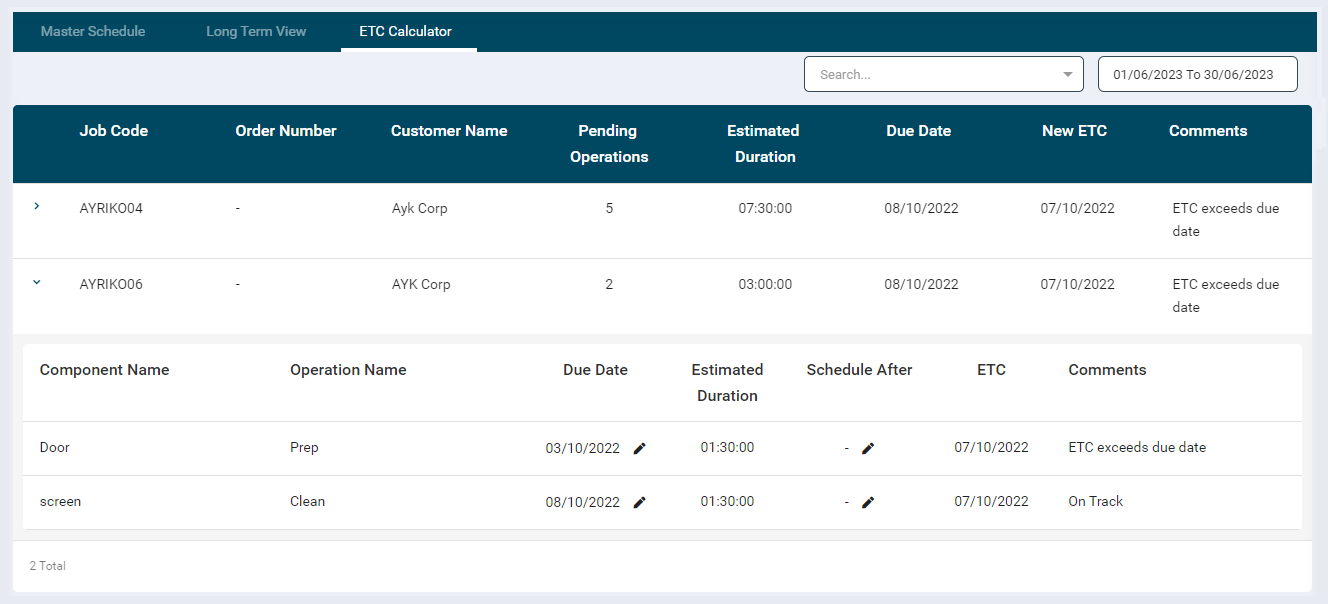Screen dimensions: 1328x604
Task: Switch to the Master Schedule tab
Action: (93, 31)
